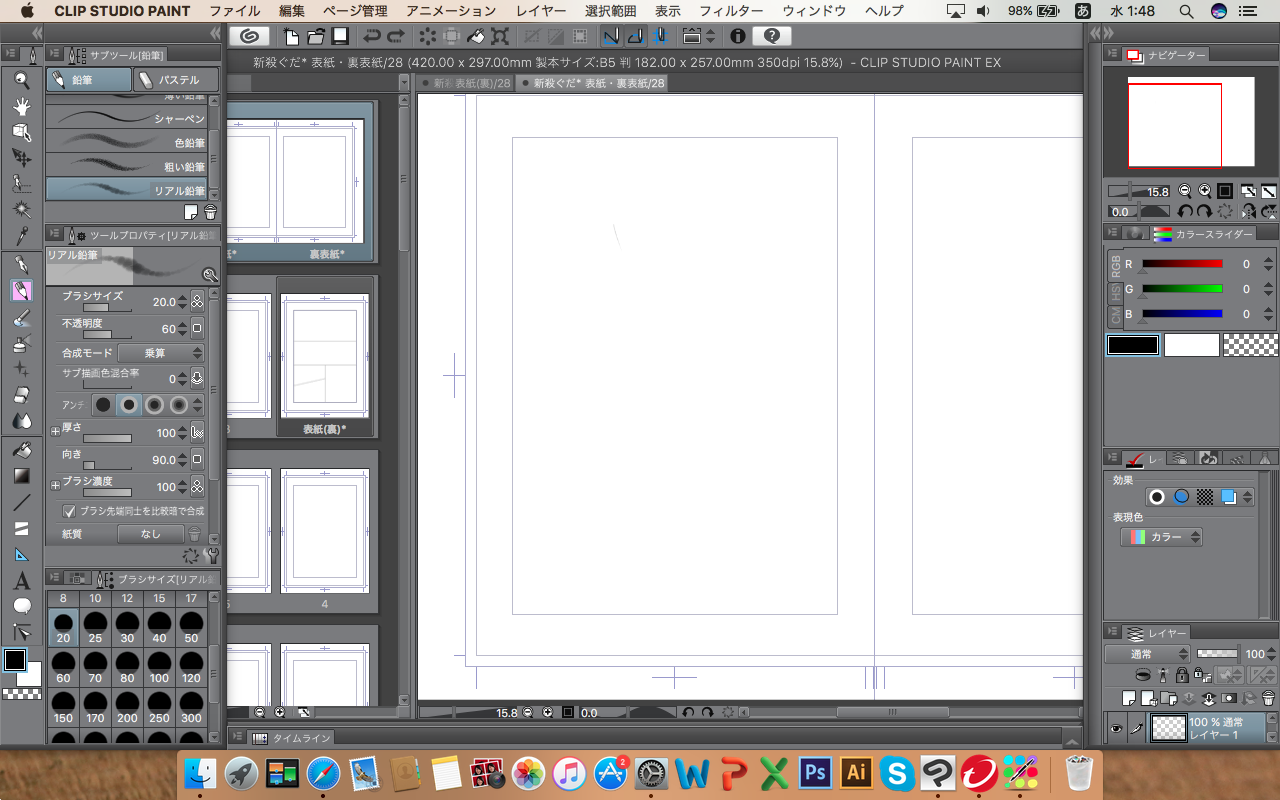This screenshot has width=1280, height=800.
Task: Click the red R color slider
Action: [x=1182, y=264]
